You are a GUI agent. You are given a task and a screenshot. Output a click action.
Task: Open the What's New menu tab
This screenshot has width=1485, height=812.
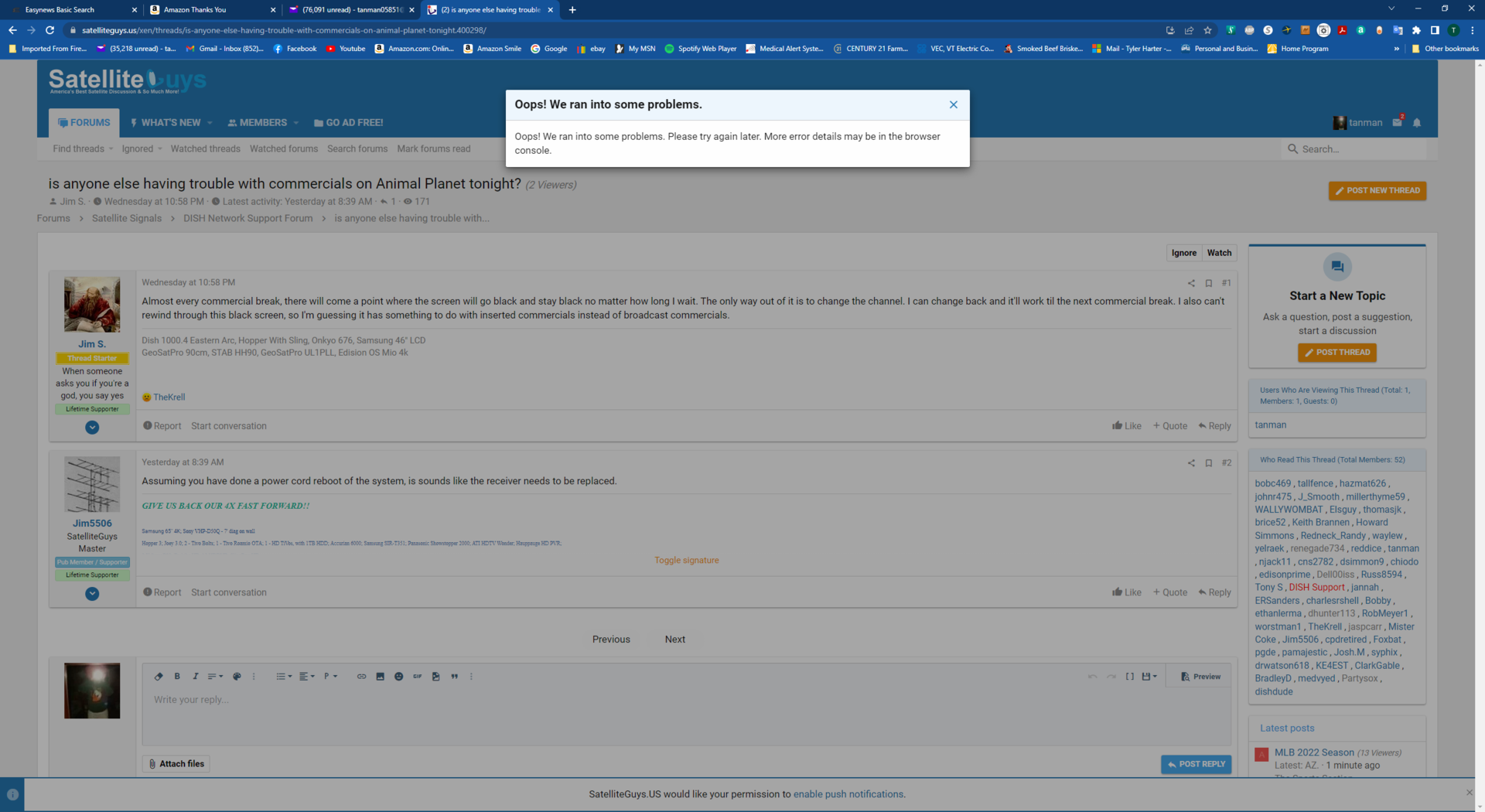click(166, 123)
